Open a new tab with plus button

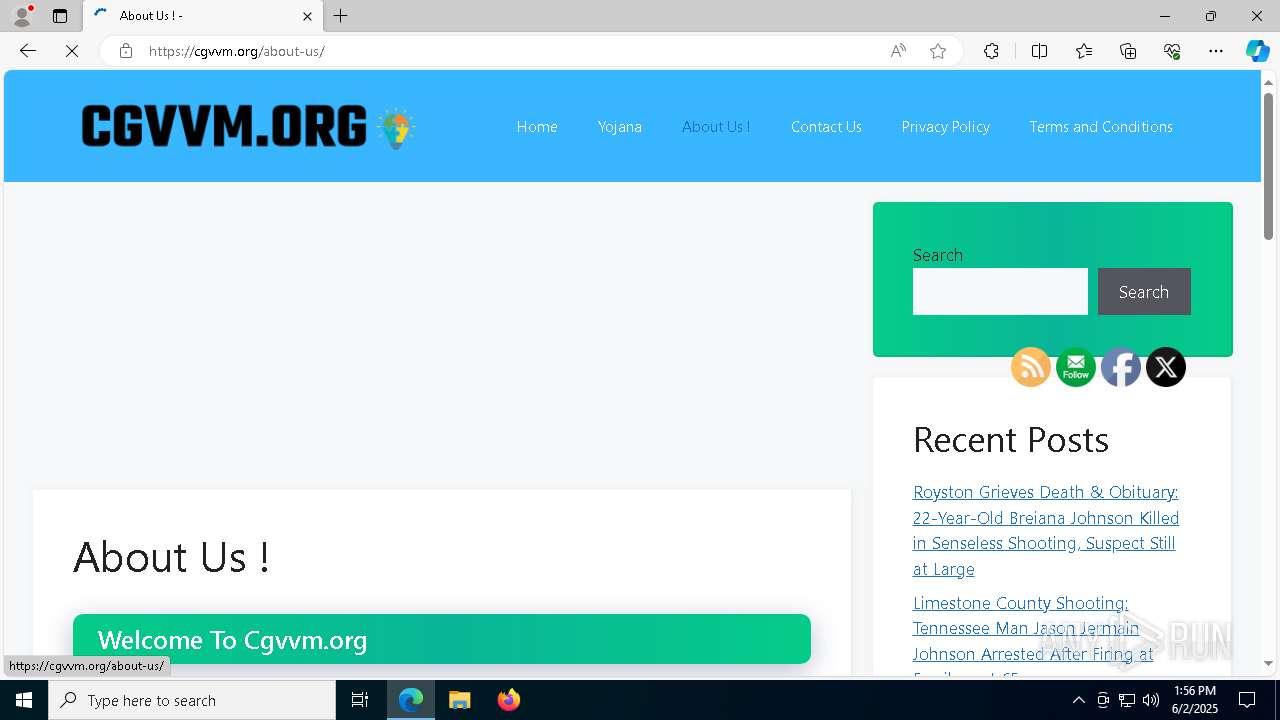pyautogui.click(x=341, y=16)
